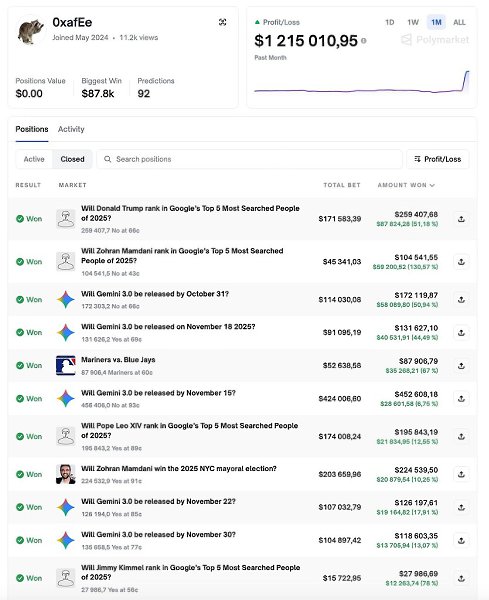Click the Gemini icon for November 22 market
Screen dimensions: 489x600
[66, 507]
